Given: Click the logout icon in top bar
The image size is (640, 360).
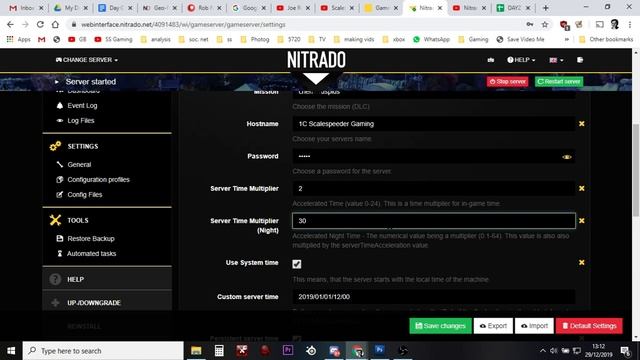Looking at the screenshot, I should pos(580,60).
